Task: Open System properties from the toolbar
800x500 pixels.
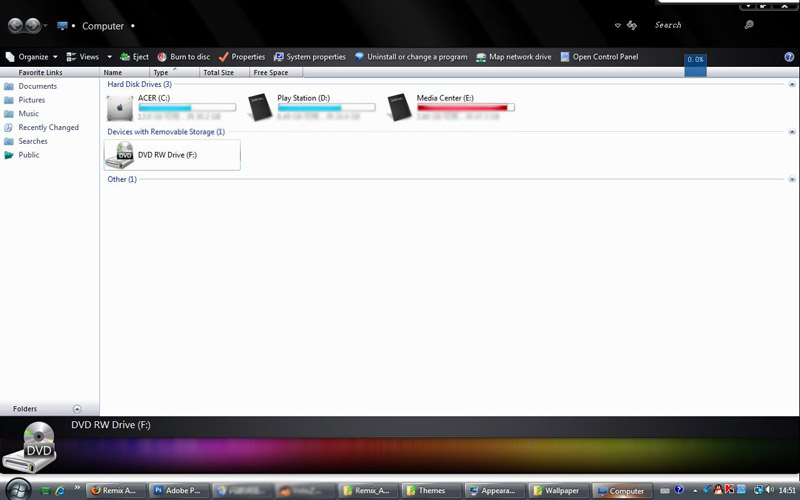Action: (309, 57)
